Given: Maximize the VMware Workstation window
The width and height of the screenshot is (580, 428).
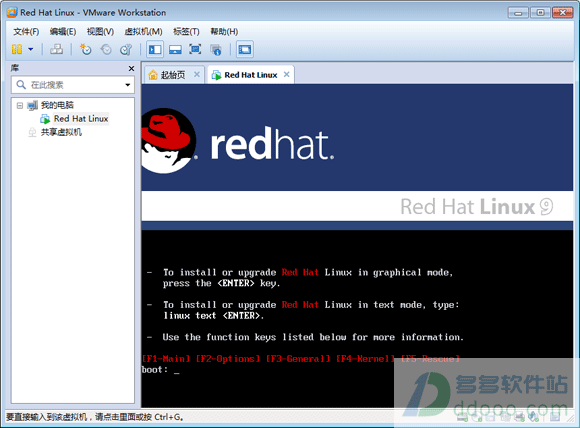Looking at the screenshot, I should pos(540,13).
